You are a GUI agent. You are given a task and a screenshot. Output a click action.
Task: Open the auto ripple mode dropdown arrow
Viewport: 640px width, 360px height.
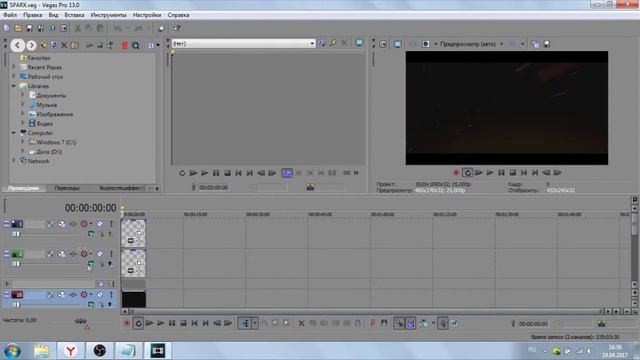pos(433,323)
